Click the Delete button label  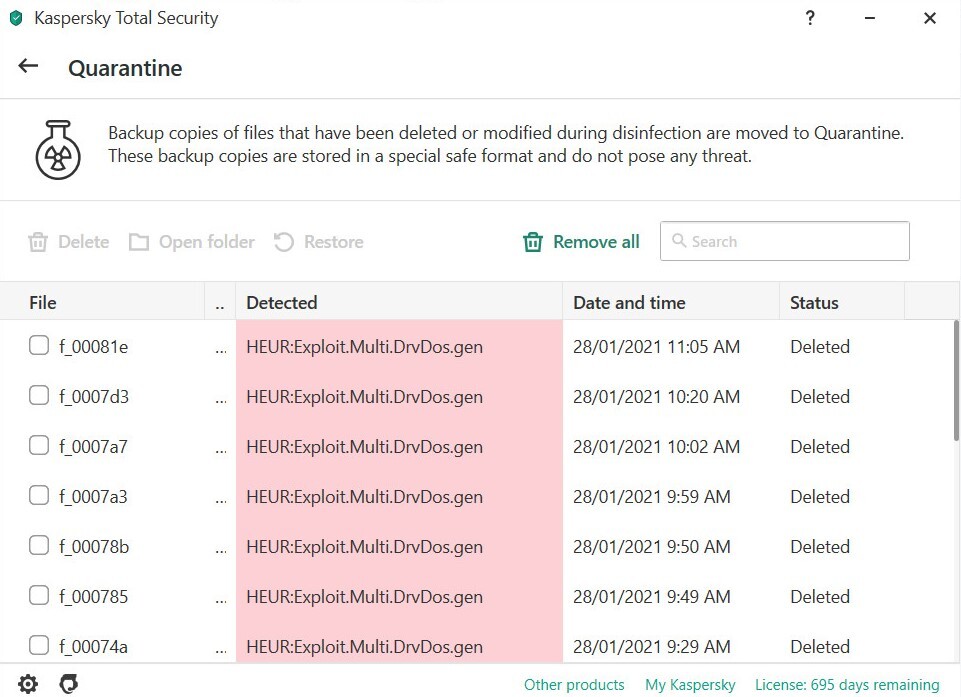84,242
